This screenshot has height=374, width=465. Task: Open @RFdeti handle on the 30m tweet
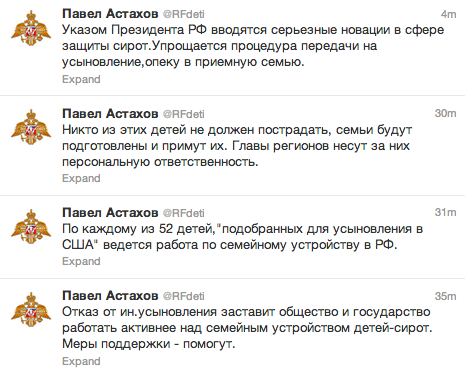[184, 114]
